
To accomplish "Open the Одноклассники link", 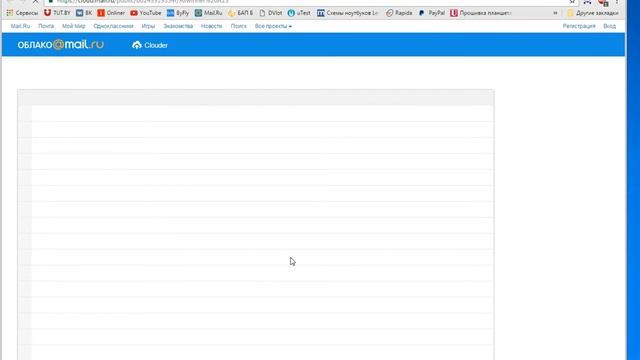I will 113,26.
